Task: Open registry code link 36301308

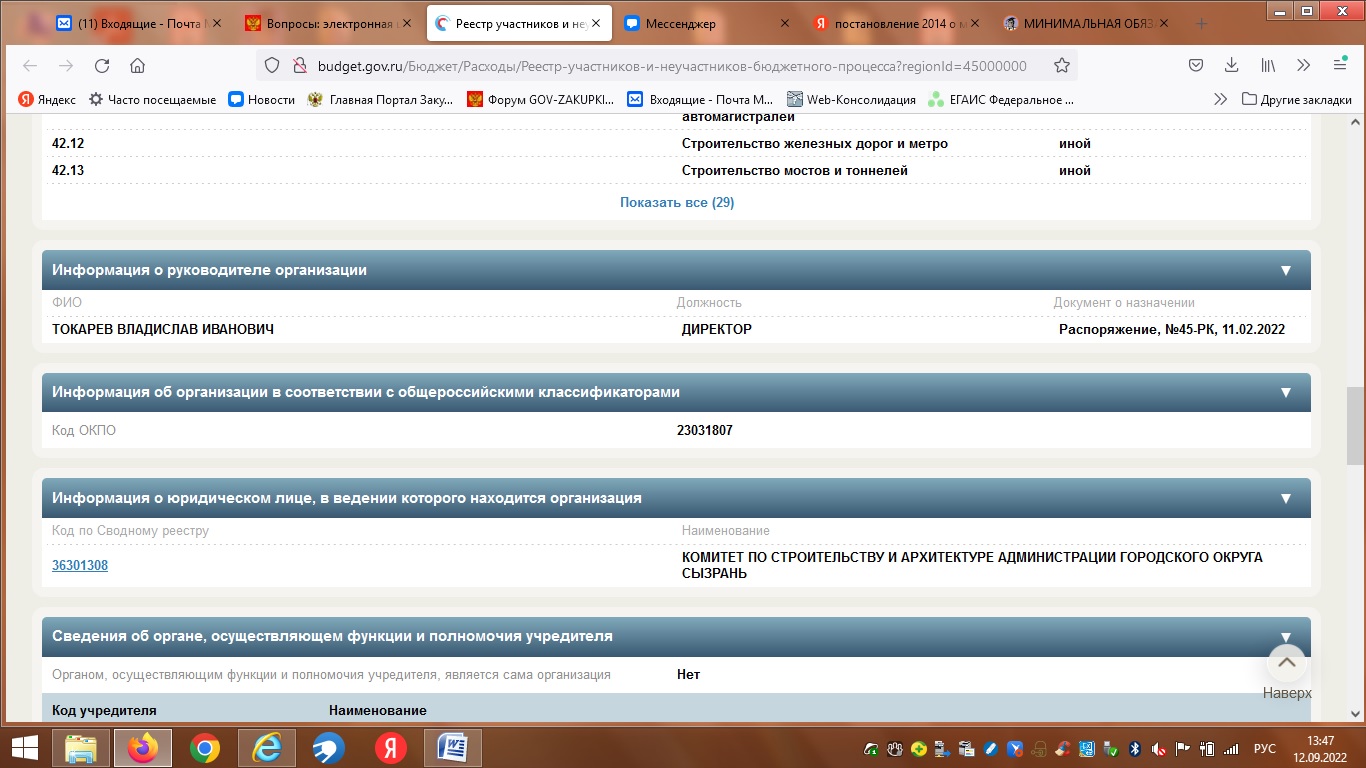Action: coord(80,566)
